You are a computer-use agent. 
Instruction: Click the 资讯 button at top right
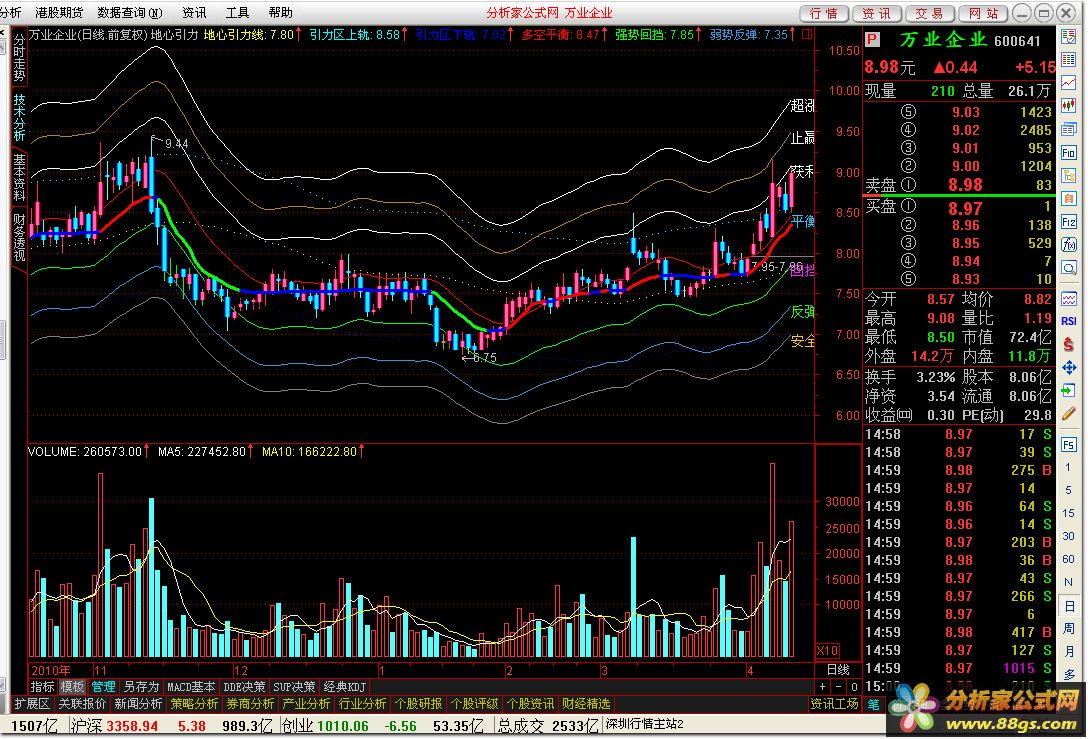pos(876,13)
